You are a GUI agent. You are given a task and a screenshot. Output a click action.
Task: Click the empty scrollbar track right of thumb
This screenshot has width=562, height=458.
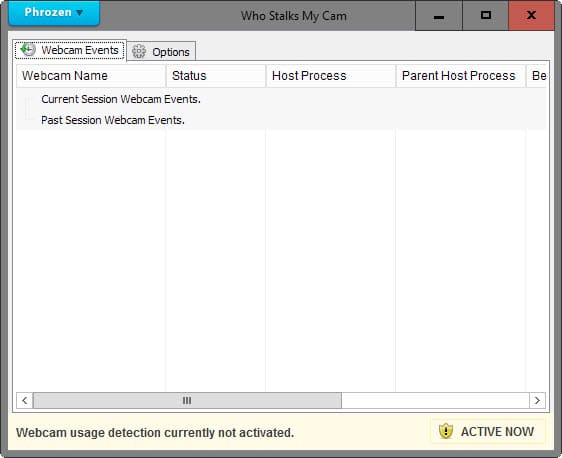pyautogui.click(x=435, y=400)
